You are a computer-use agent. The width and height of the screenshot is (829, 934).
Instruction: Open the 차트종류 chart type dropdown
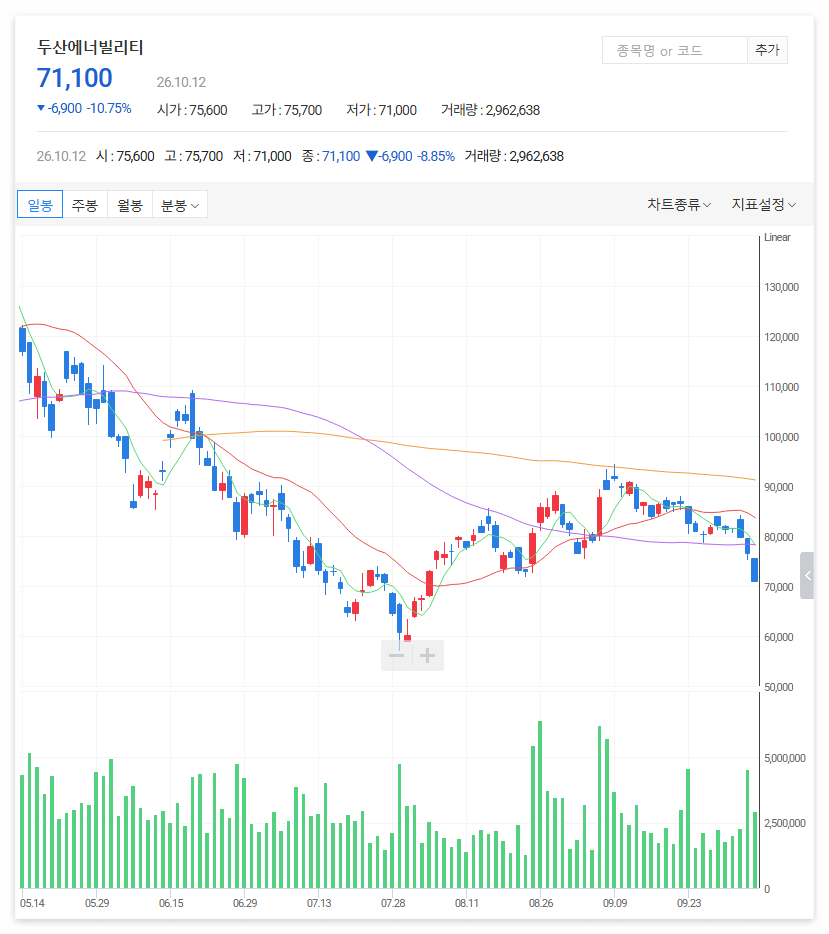(x=679, y=204)
